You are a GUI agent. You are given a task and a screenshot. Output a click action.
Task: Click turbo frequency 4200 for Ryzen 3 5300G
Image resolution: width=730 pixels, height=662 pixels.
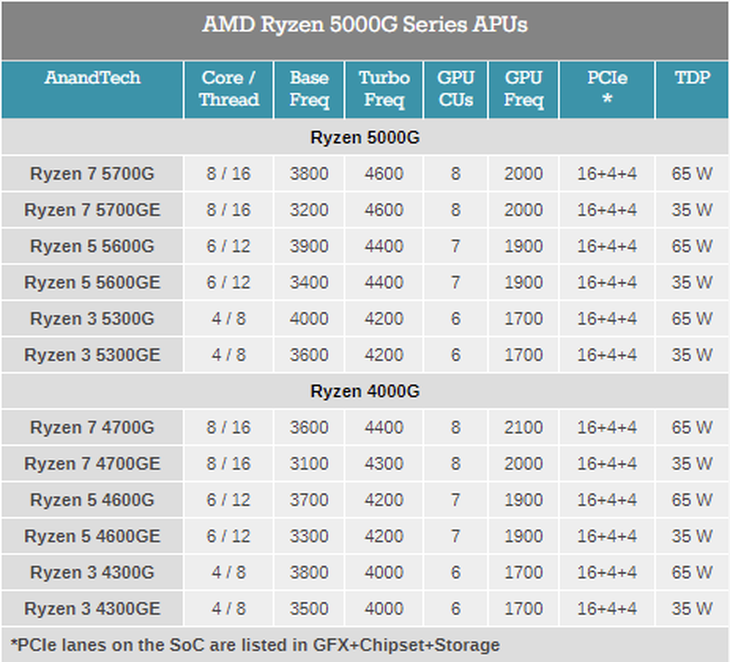384,319
